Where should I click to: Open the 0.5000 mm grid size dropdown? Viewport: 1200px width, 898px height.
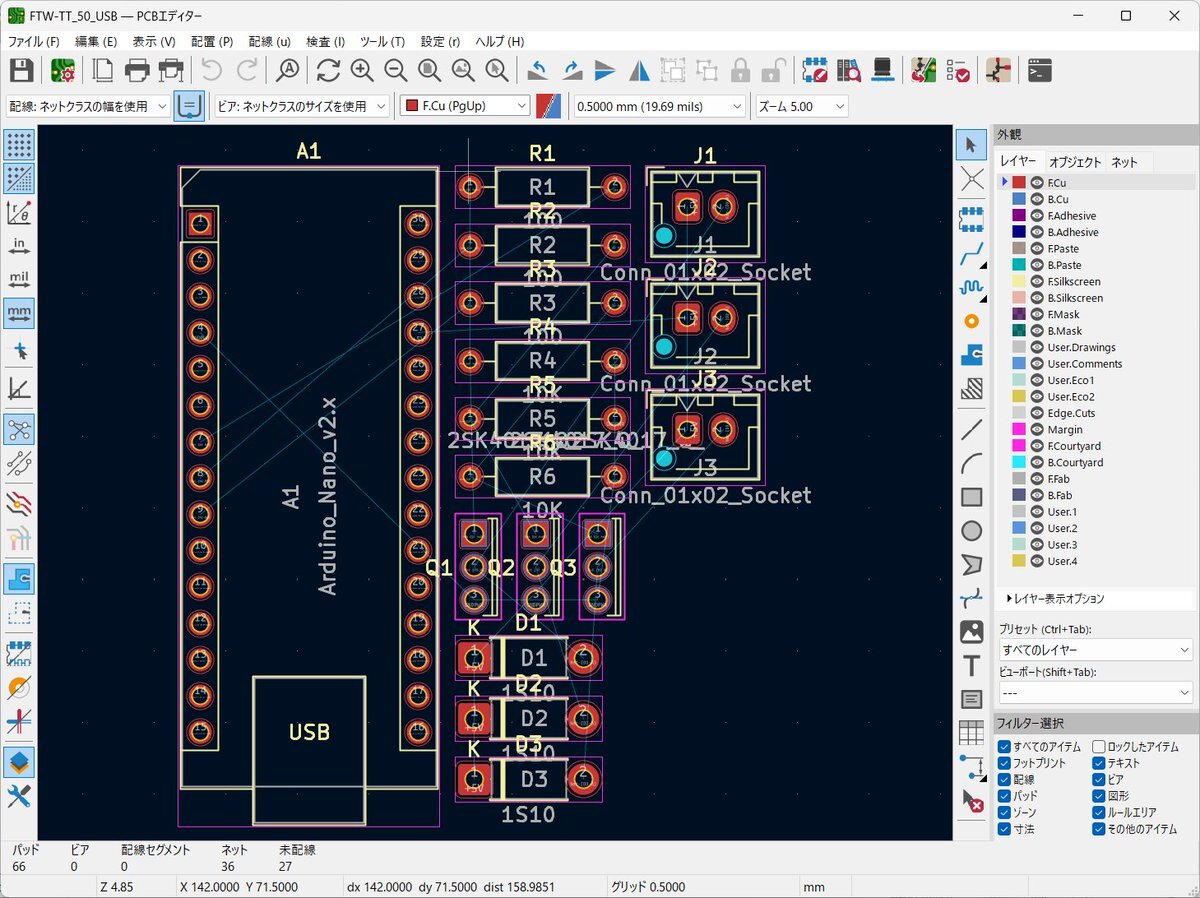click(x=659, y=106)
